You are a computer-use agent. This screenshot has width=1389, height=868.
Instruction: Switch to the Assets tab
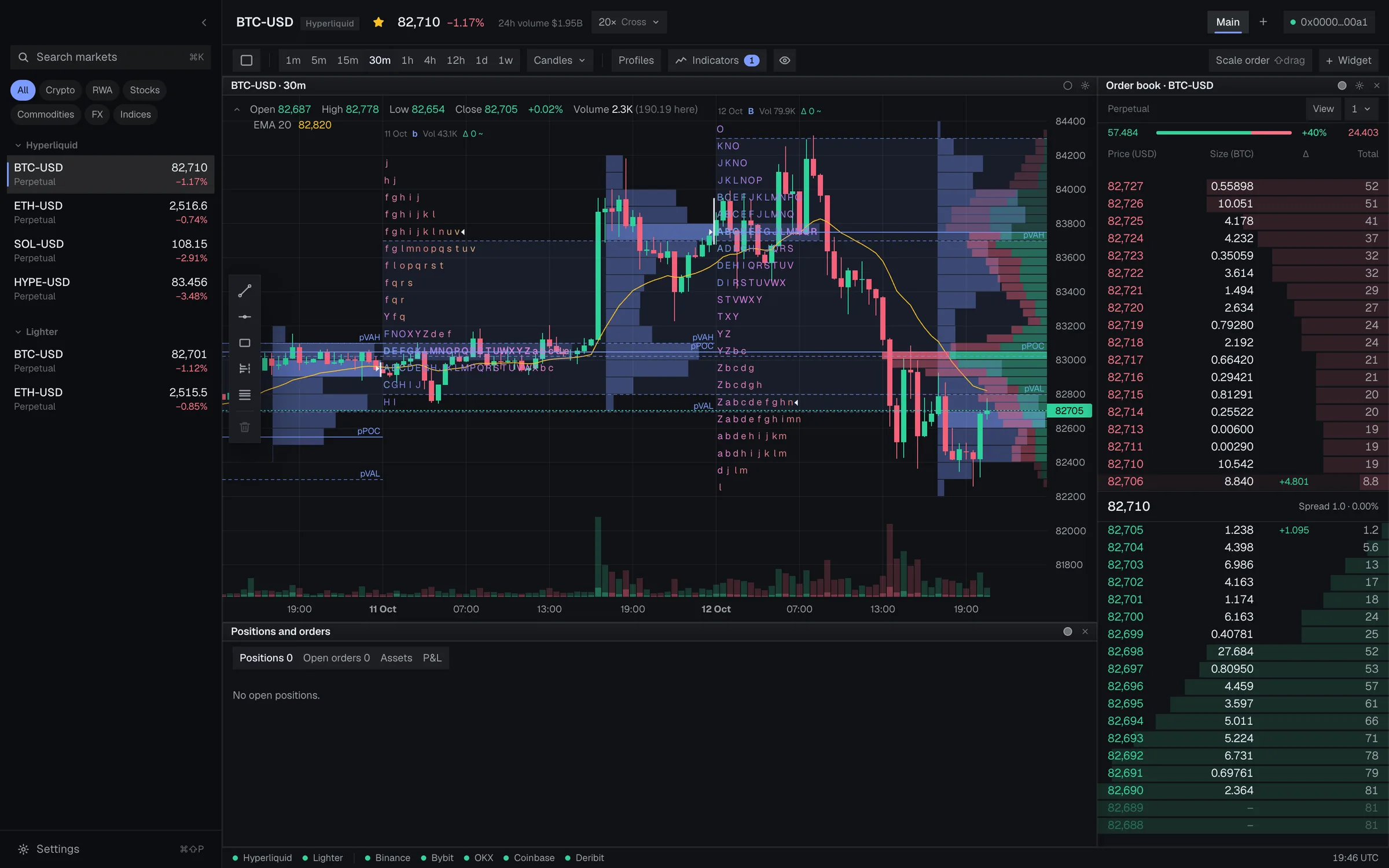click(x=396, y=658)
